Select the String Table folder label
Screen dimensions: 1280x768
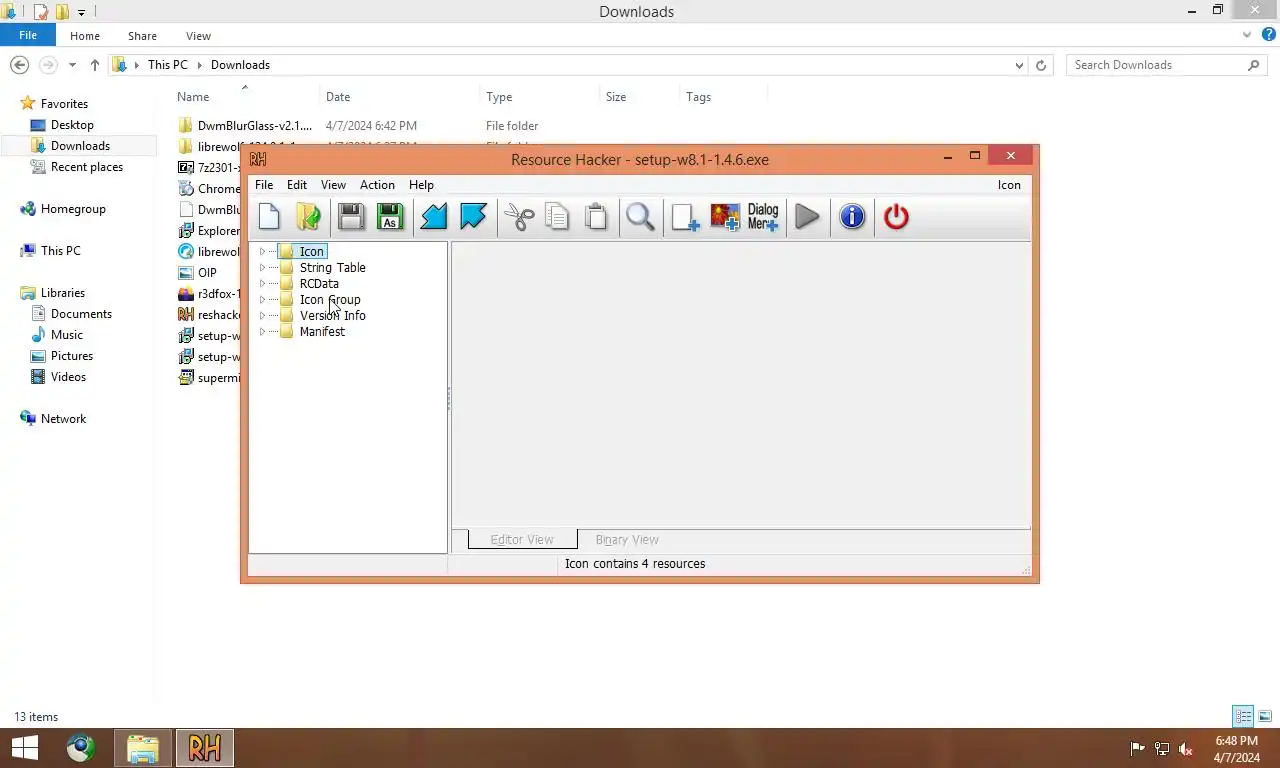332,267
